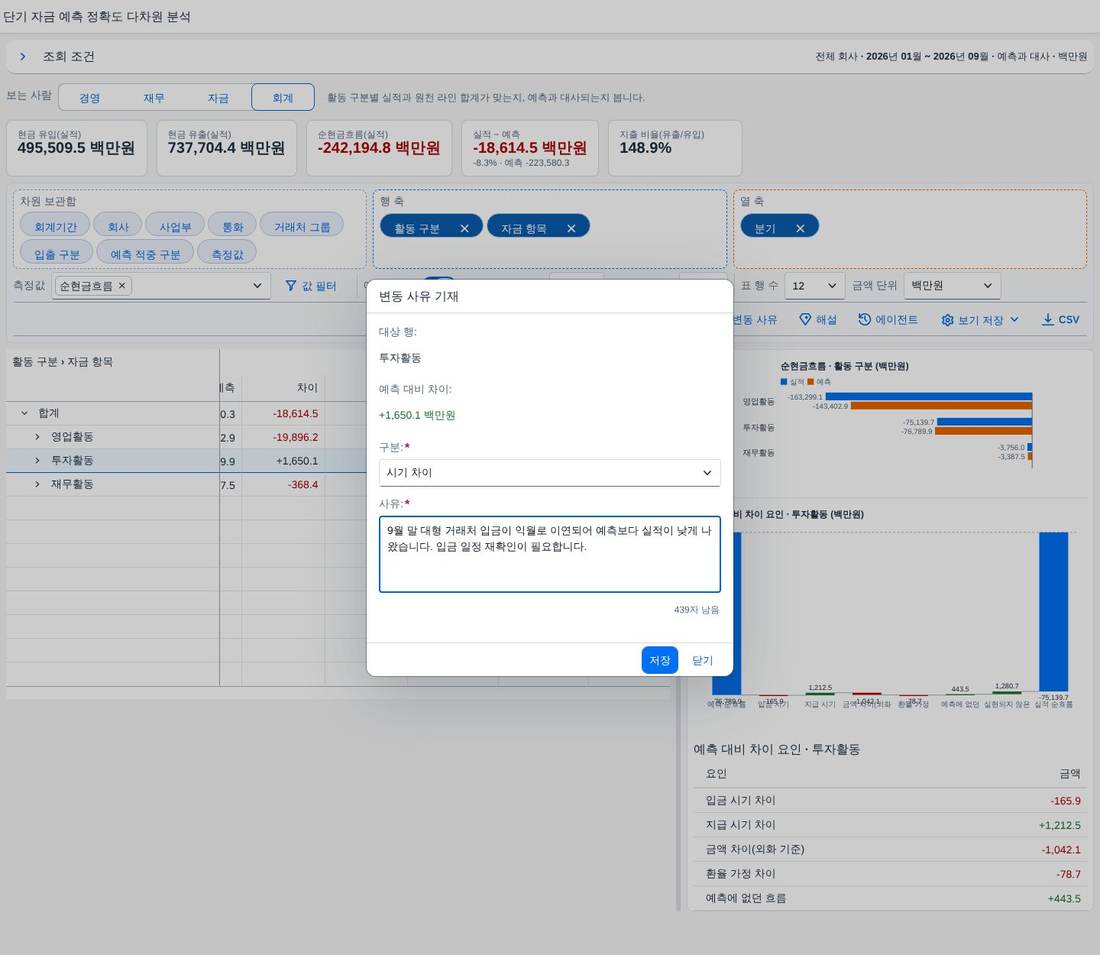Collapse the 합계 row

click(x=25, y=413)
